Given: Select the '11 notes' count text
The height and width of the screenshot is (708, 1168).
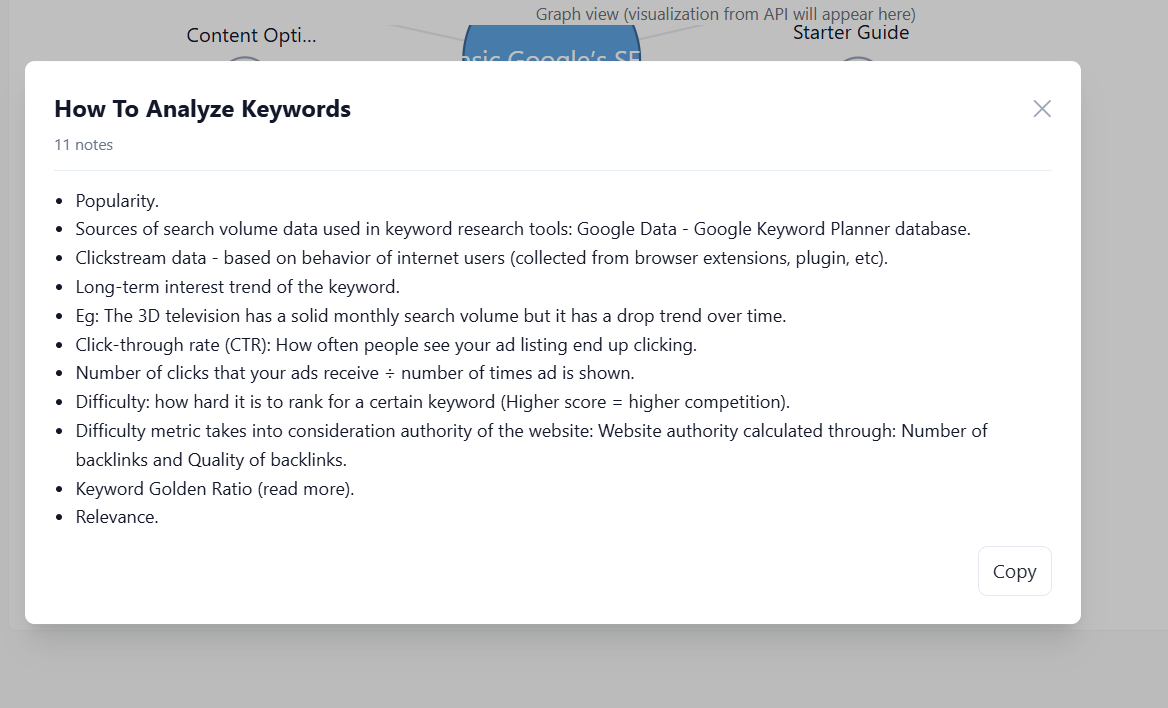Looking at the screenshot, I should [83, 145].
